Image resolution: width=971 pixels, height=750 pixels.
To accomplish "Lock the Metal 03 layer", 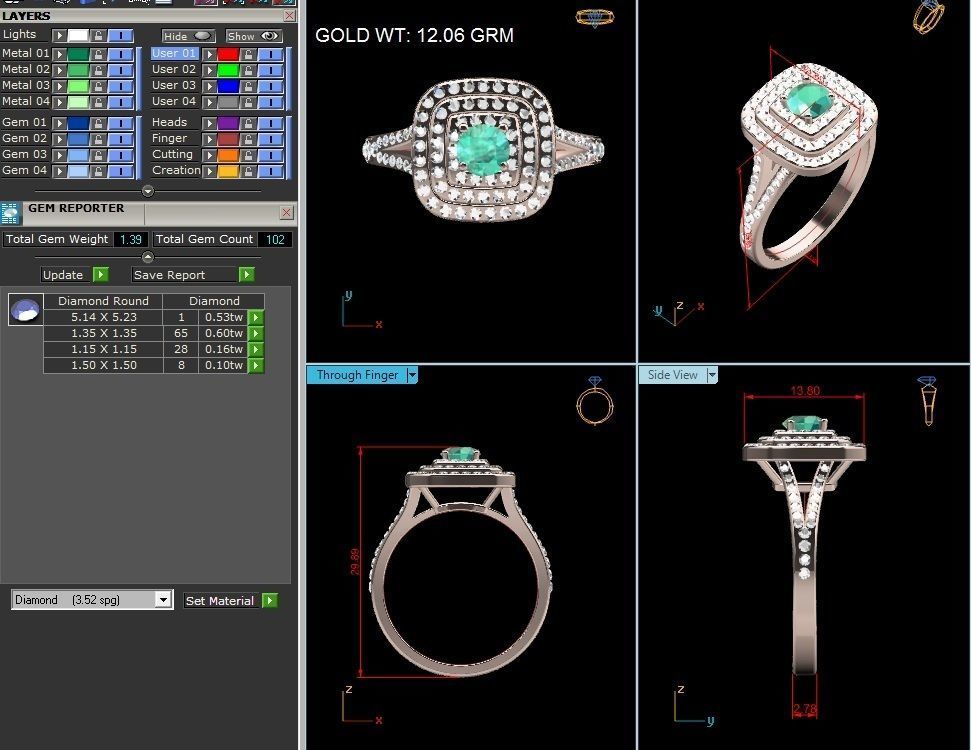I will point(98,86).
